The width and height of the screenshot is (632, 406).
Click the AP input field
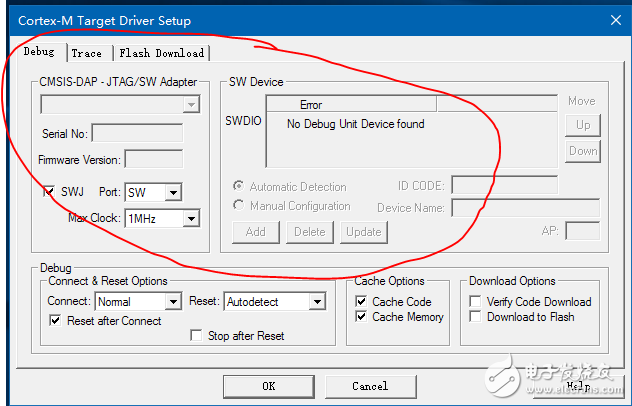click(x=582, y=231)
